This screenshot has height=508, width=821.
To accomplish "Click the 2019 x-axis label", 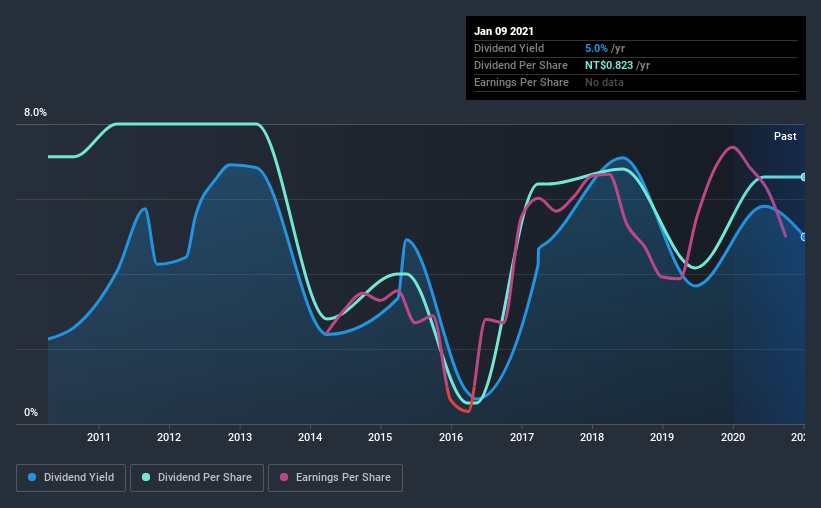I will tap(662, 437).
